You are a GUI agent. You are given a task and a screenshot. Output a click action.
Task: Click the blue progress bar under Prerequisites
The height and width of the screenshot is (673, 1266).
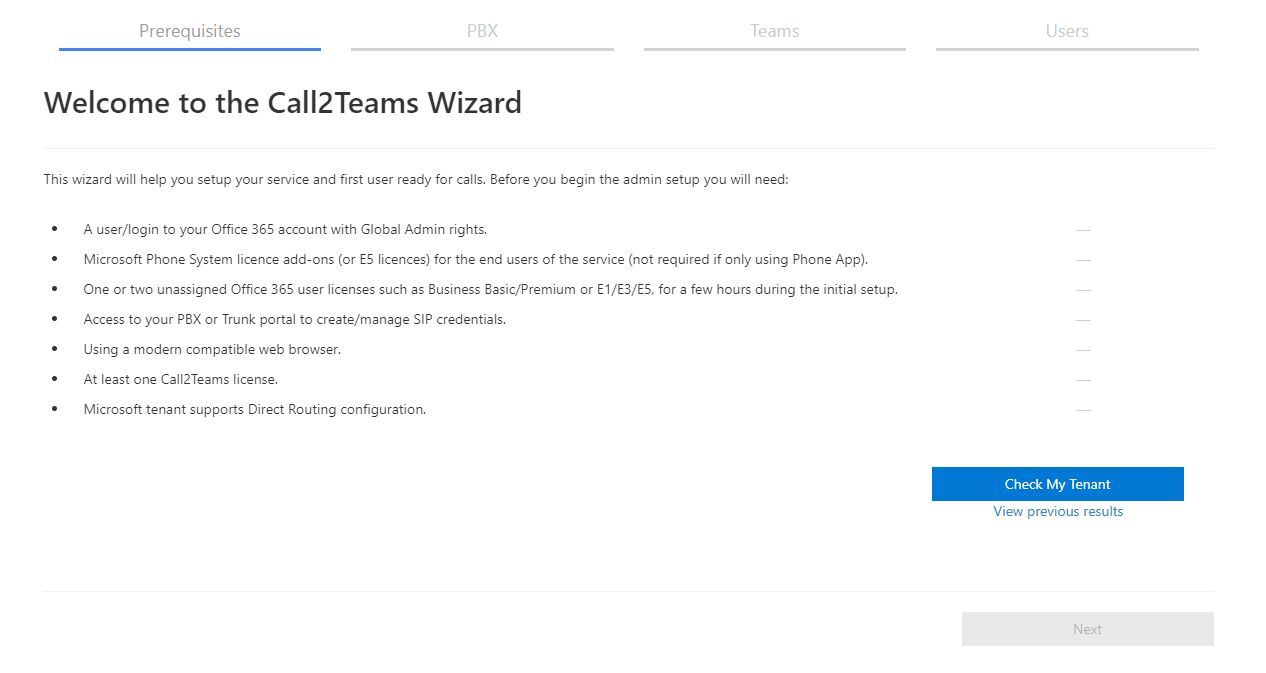coord(190,48)
